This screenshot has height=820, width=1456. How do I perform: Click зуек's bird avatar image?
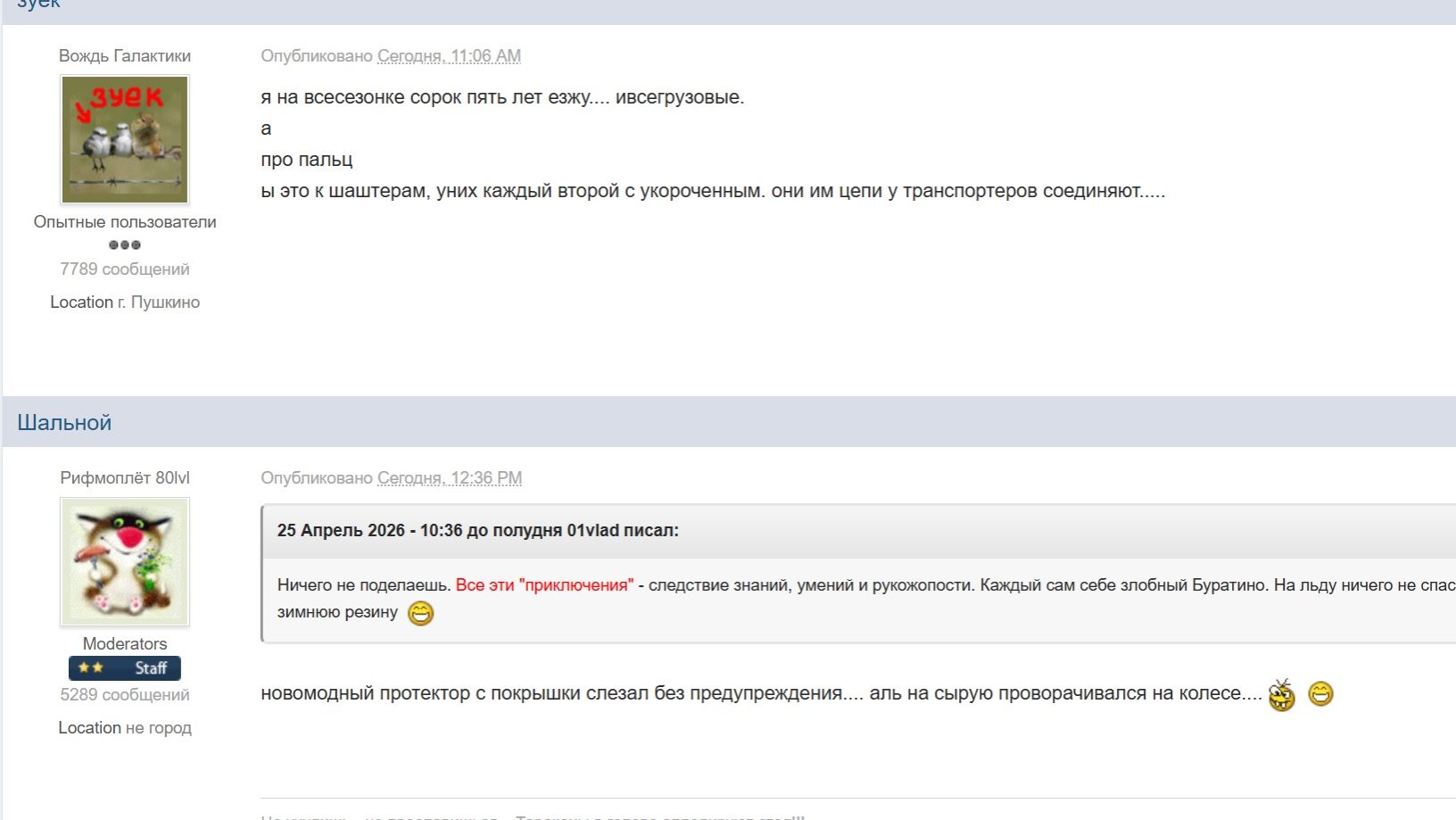[124, 138]
